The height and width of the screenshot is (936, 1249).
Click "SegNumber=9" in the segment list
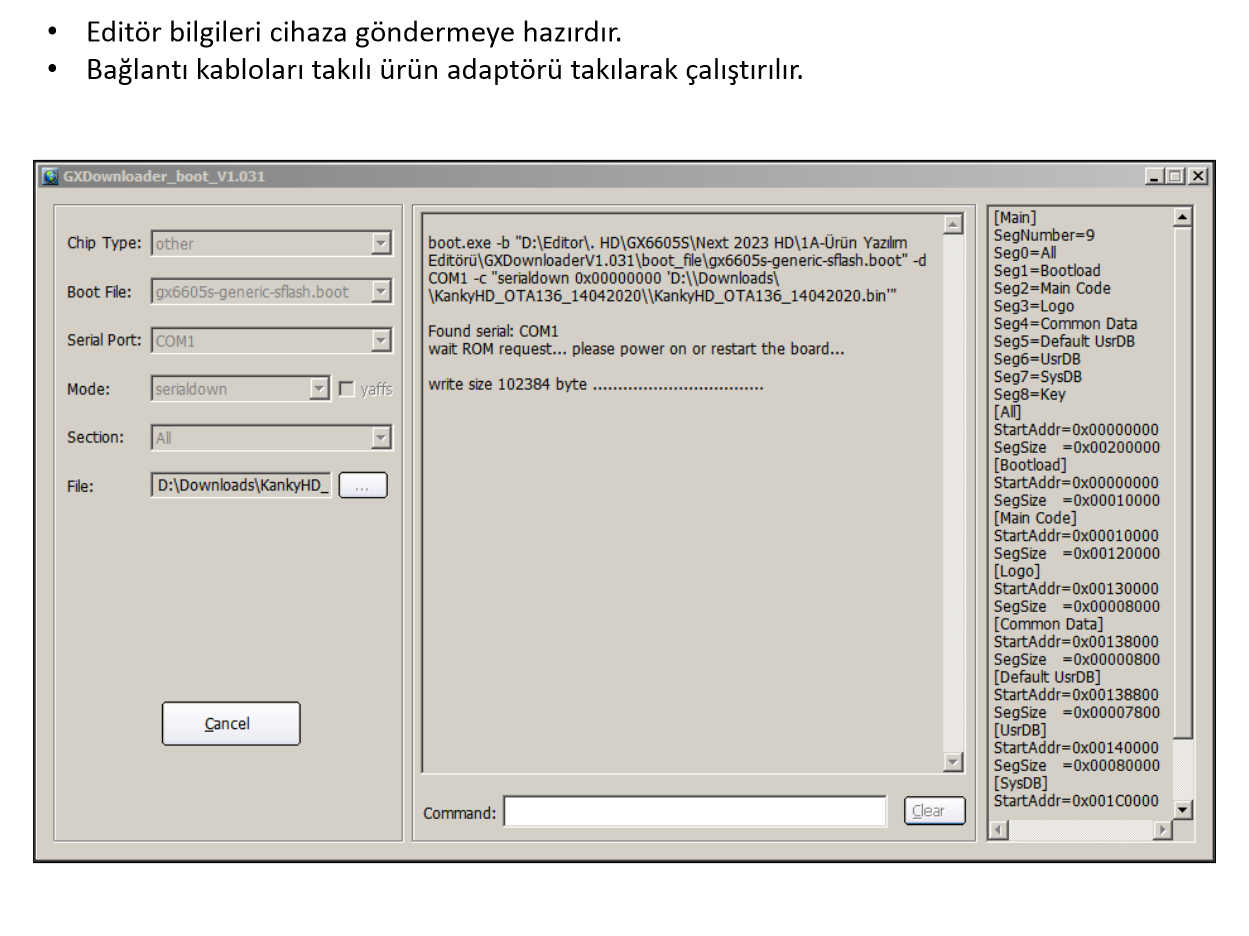coord(1044,235)
